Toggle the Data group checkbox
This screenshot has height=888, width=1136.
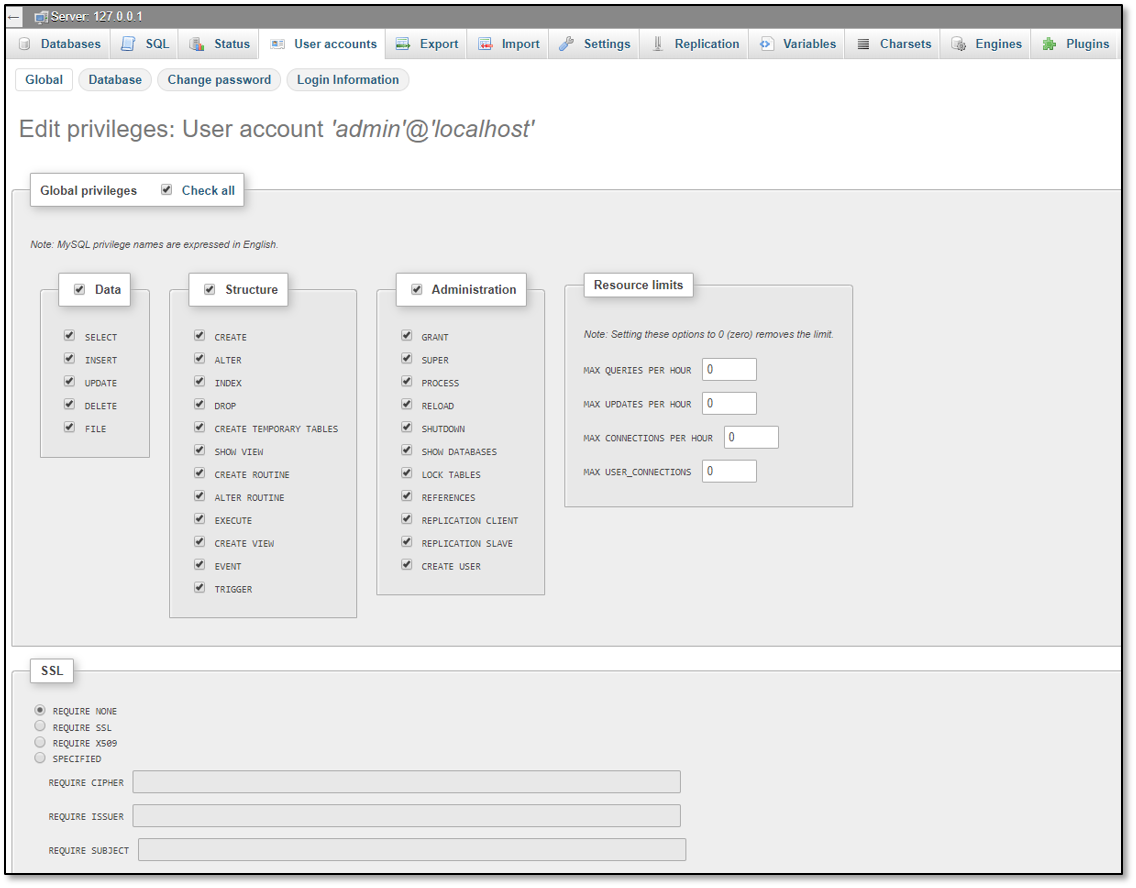click(80, 289)
